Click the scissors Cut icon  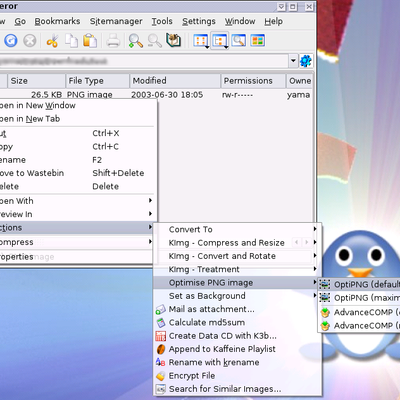(x=52, y=41)
